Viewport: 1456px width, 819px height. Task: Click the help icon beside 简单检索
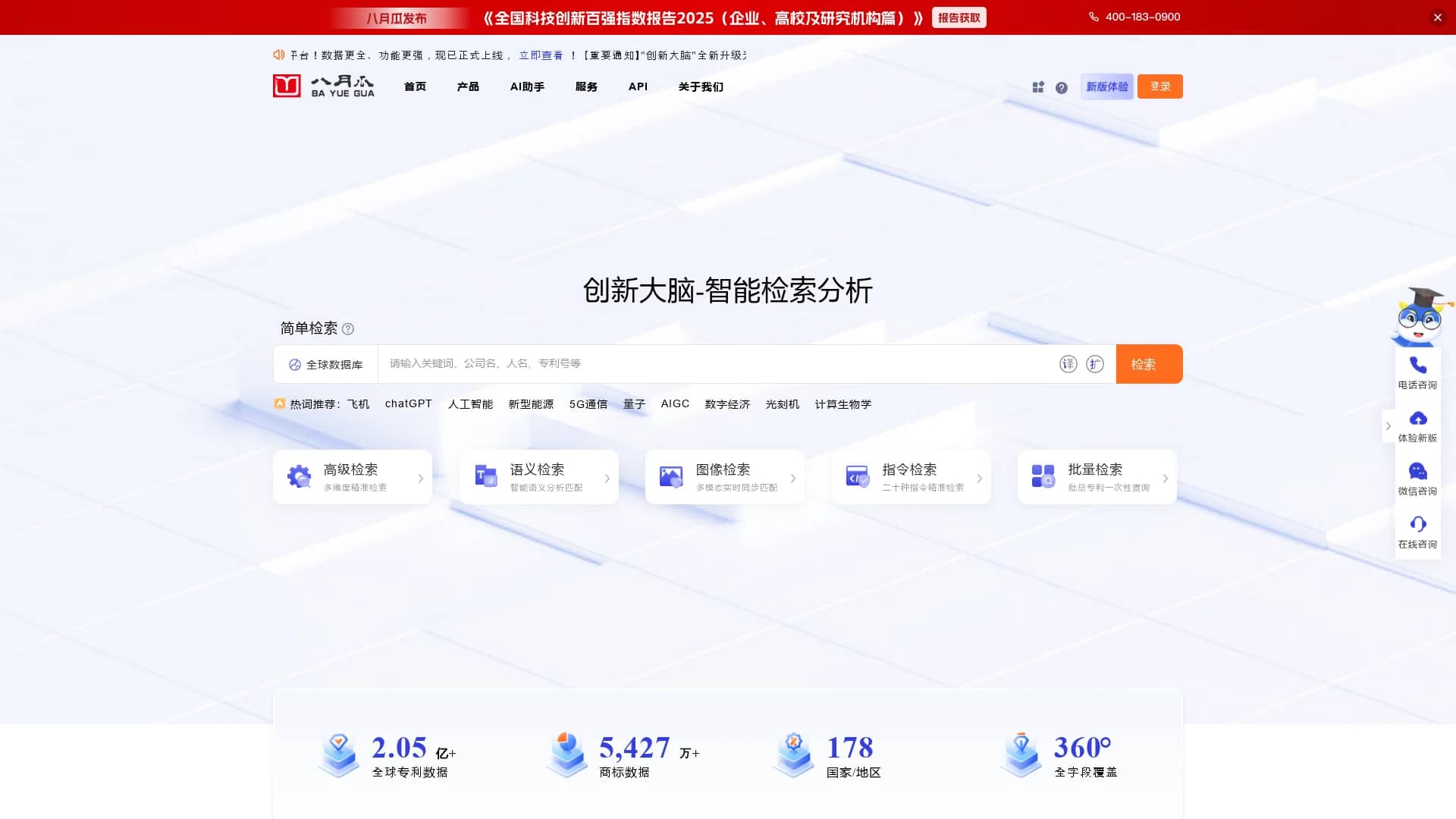click(348, 329)
